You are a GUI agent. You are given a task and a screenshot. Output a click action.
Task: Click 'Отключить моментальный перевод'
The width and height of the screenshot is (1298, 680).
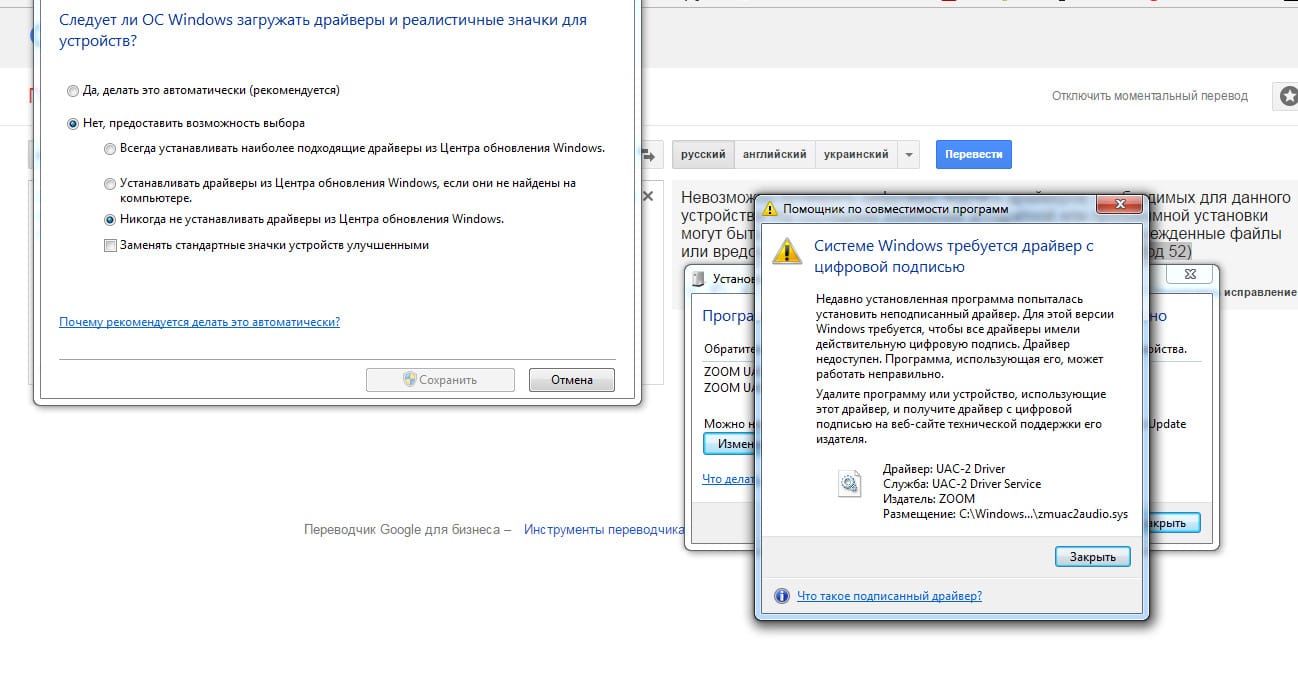pyautogui.click(x=1150, y=96)
